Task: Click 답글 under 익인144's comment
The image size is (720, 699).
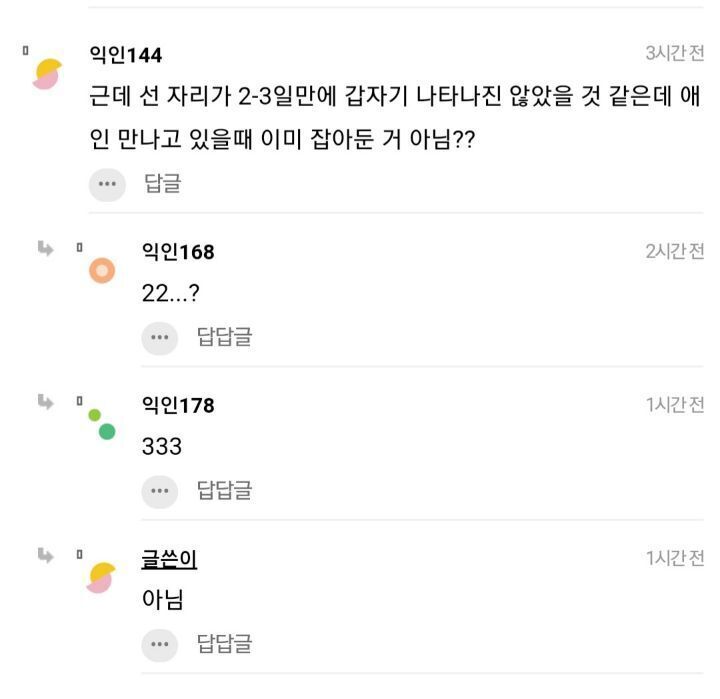Action: (163, 184)
